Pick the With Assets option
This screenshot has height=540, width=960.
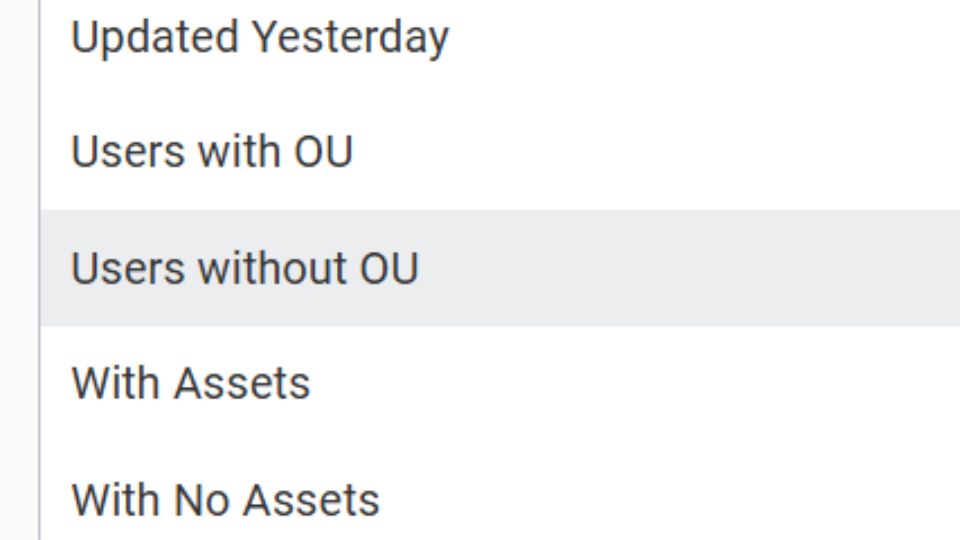tap(191, 384)
